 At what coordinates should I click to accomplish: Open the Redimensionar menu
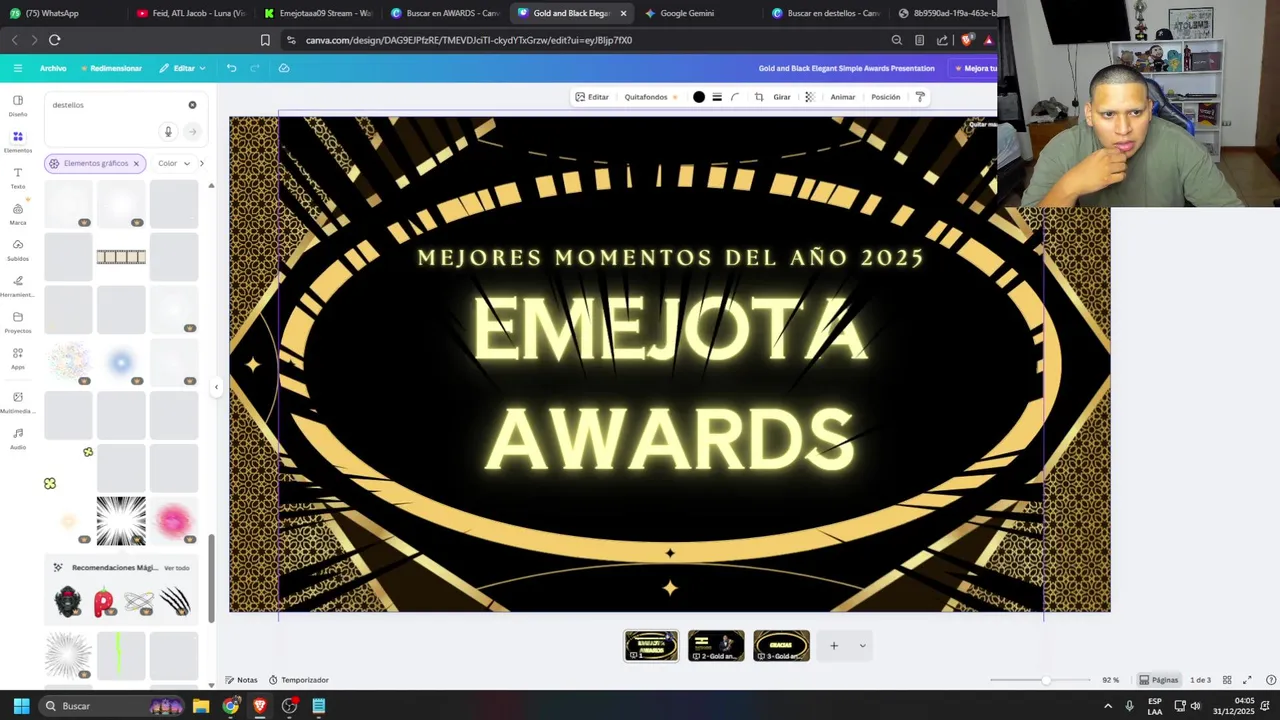[x=112, y=68]
